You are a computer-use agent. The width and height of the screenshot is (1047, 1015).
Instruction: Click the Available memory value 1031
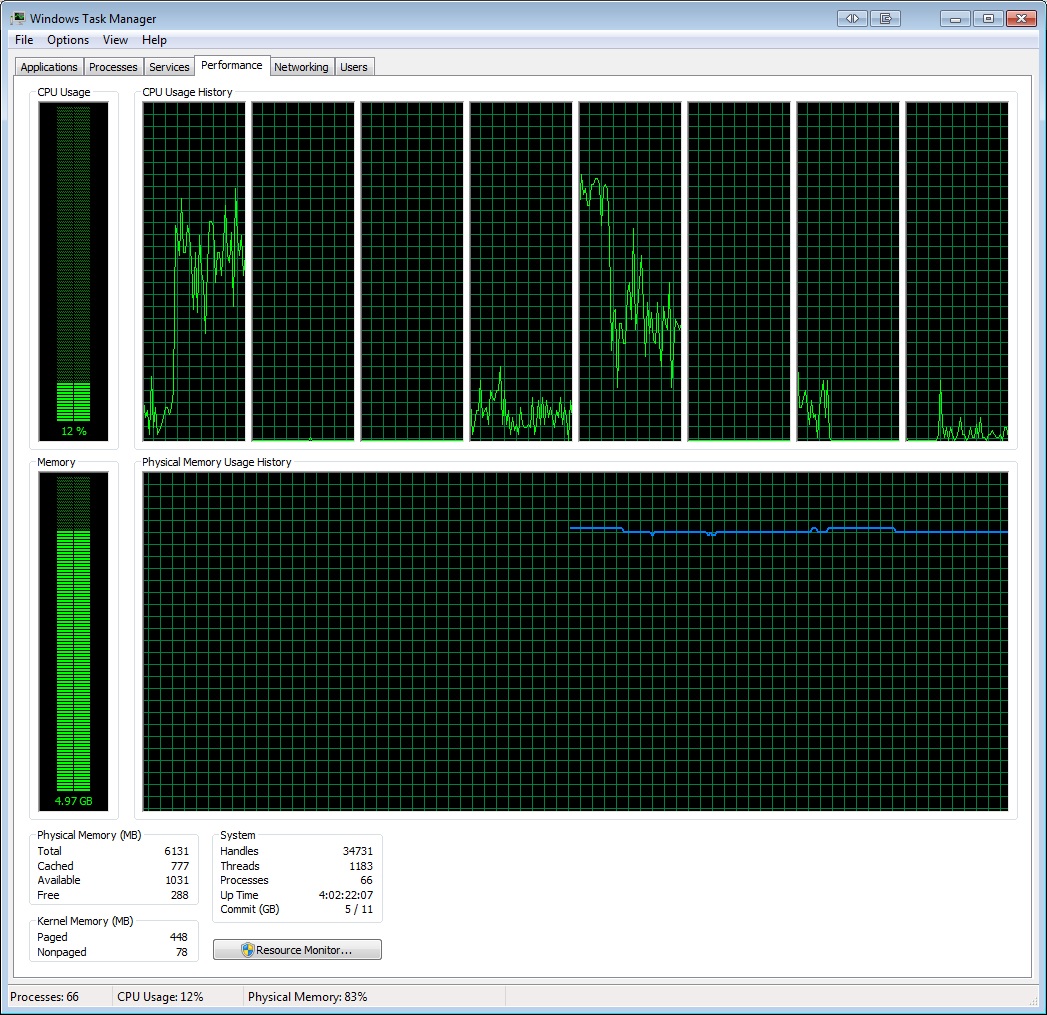(x=177, y=880)
